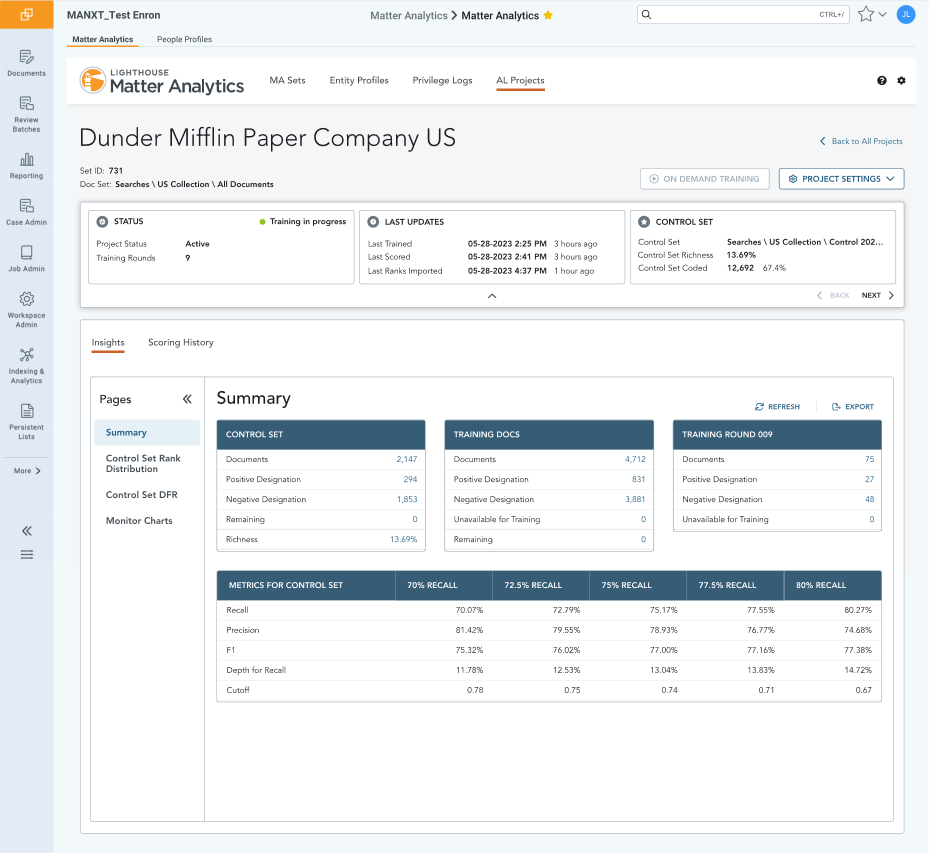Open the Control Set DFR page
Image resolution: width=929 pixels, height=853 pixels.
(x=142, y=495)
